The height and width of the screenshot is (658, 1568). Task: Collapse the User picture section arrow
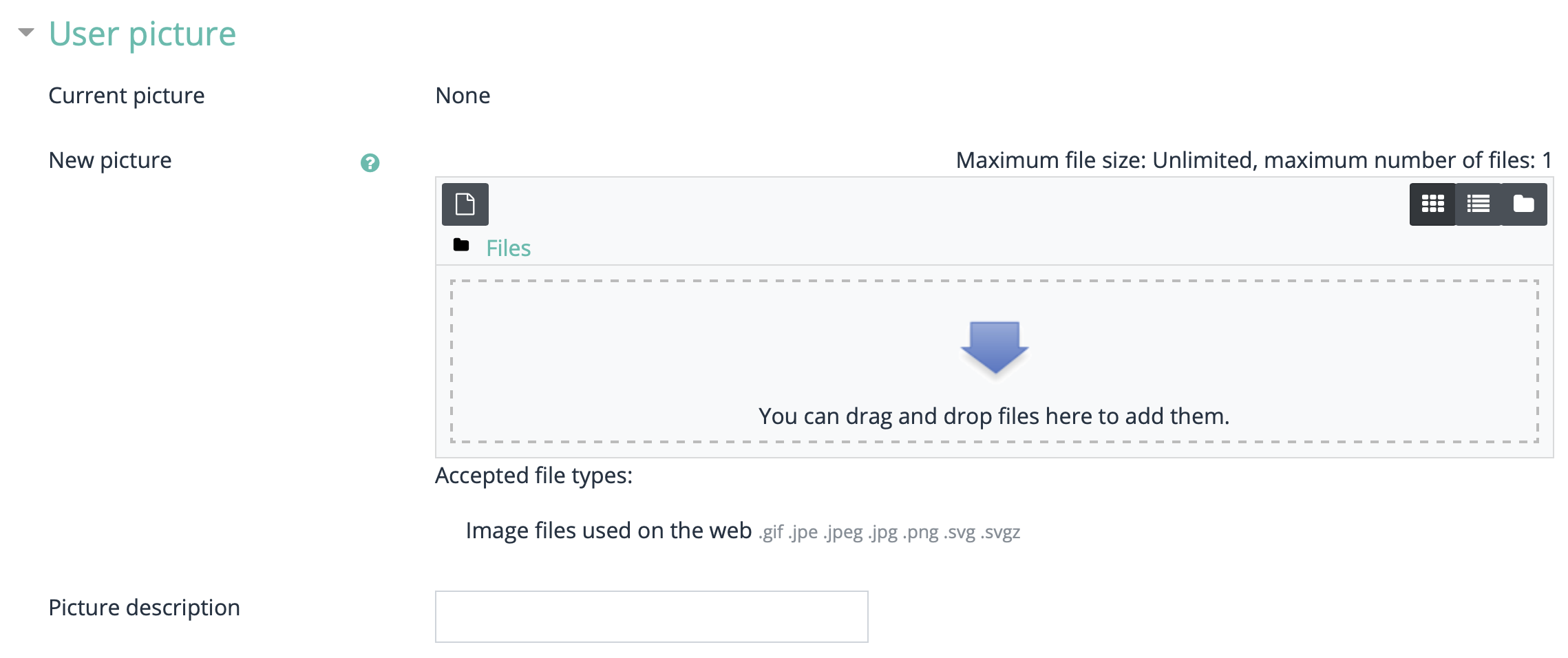click(x=26, y=32)
